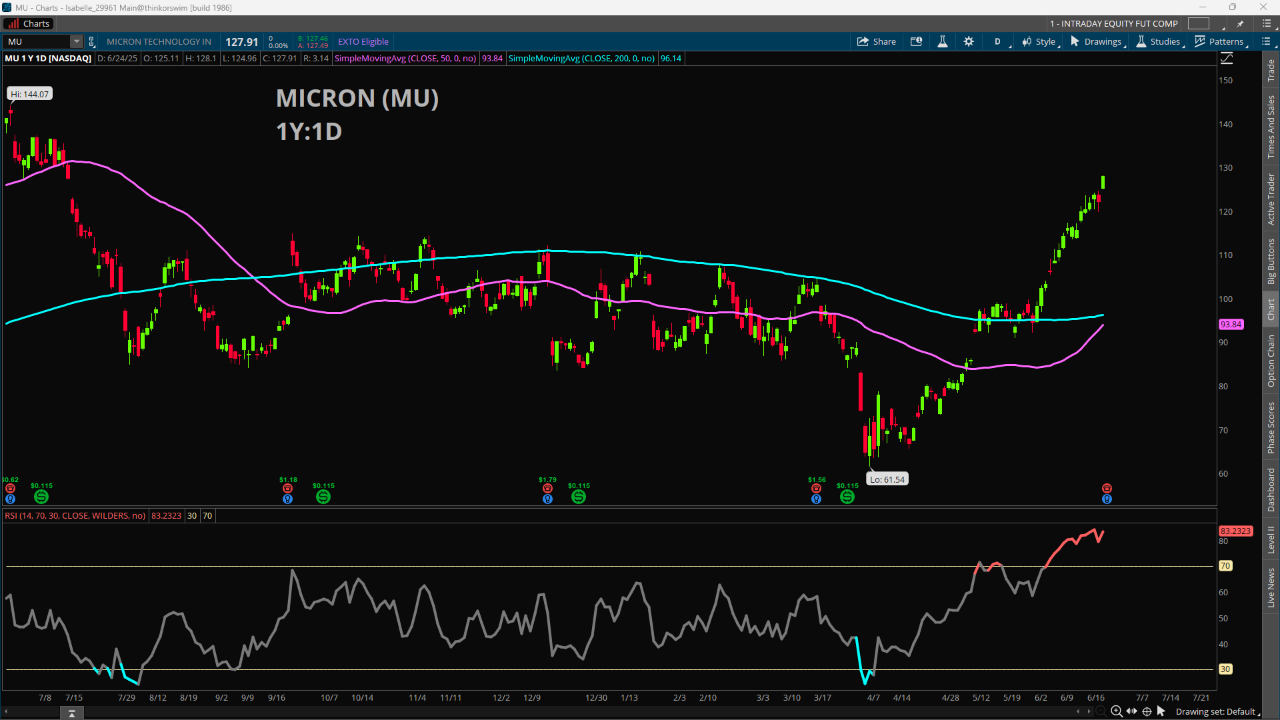Click the zoom in magnifier icon

1116,711
